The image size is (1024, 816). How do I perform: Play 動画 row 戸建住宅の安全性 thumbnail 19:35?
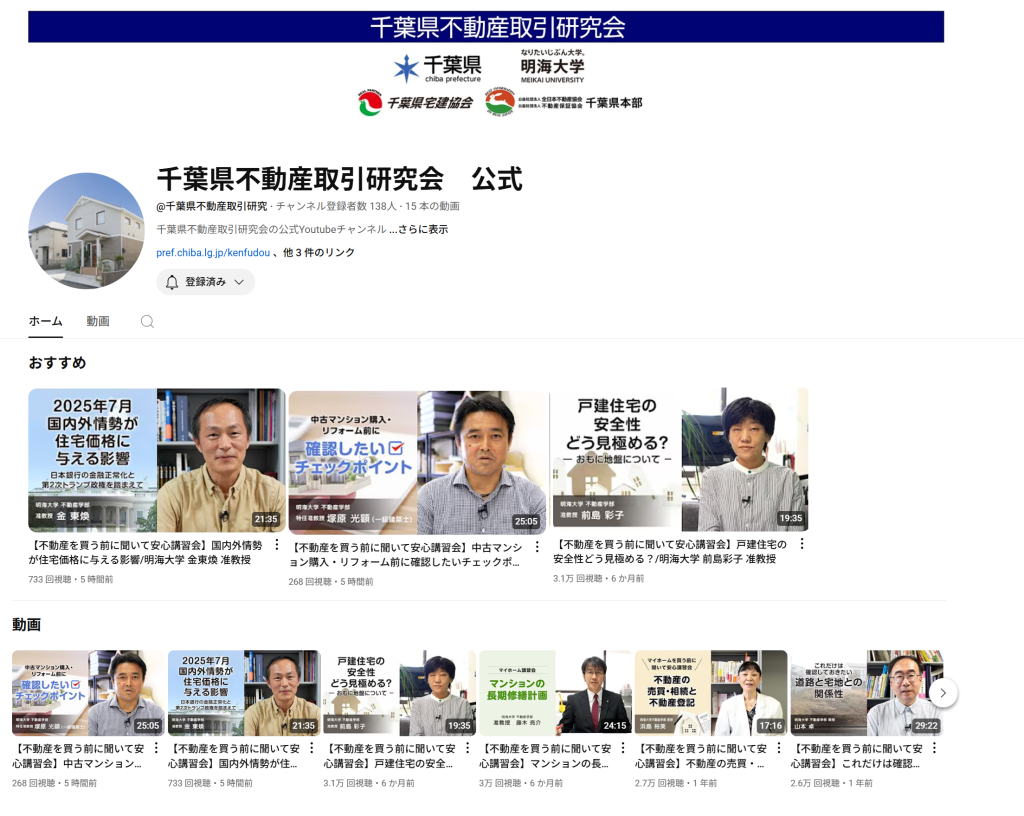[x=400, y=693]
